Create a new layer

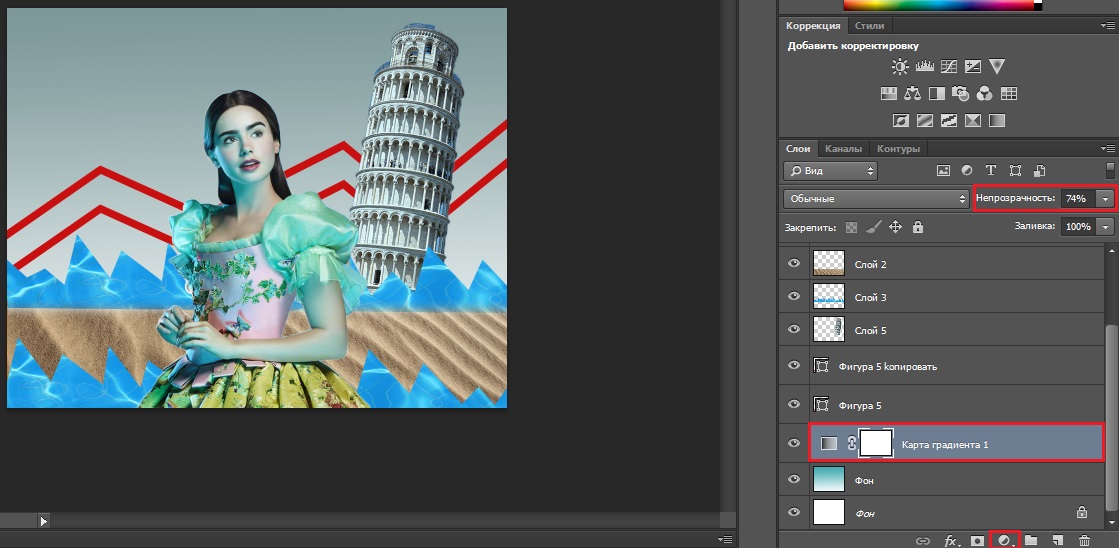pos(1058,541)
